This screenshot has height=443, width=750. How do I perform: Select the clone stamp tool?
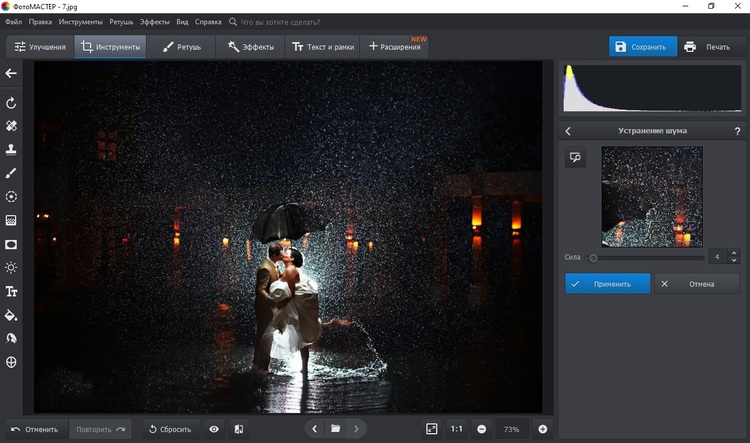[12, 149]
